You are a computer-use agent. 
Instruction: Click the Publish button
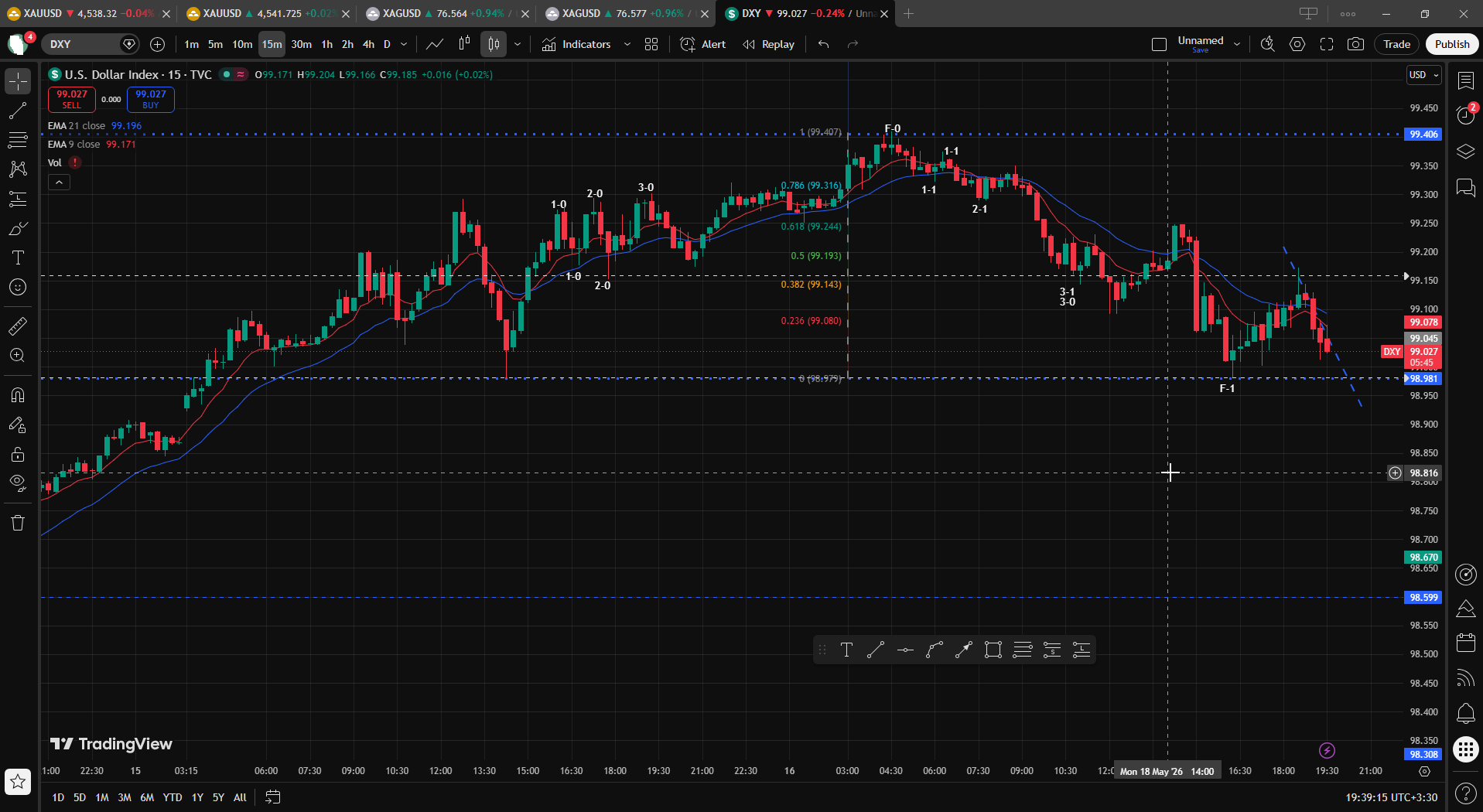click(x=1451, y=44)
